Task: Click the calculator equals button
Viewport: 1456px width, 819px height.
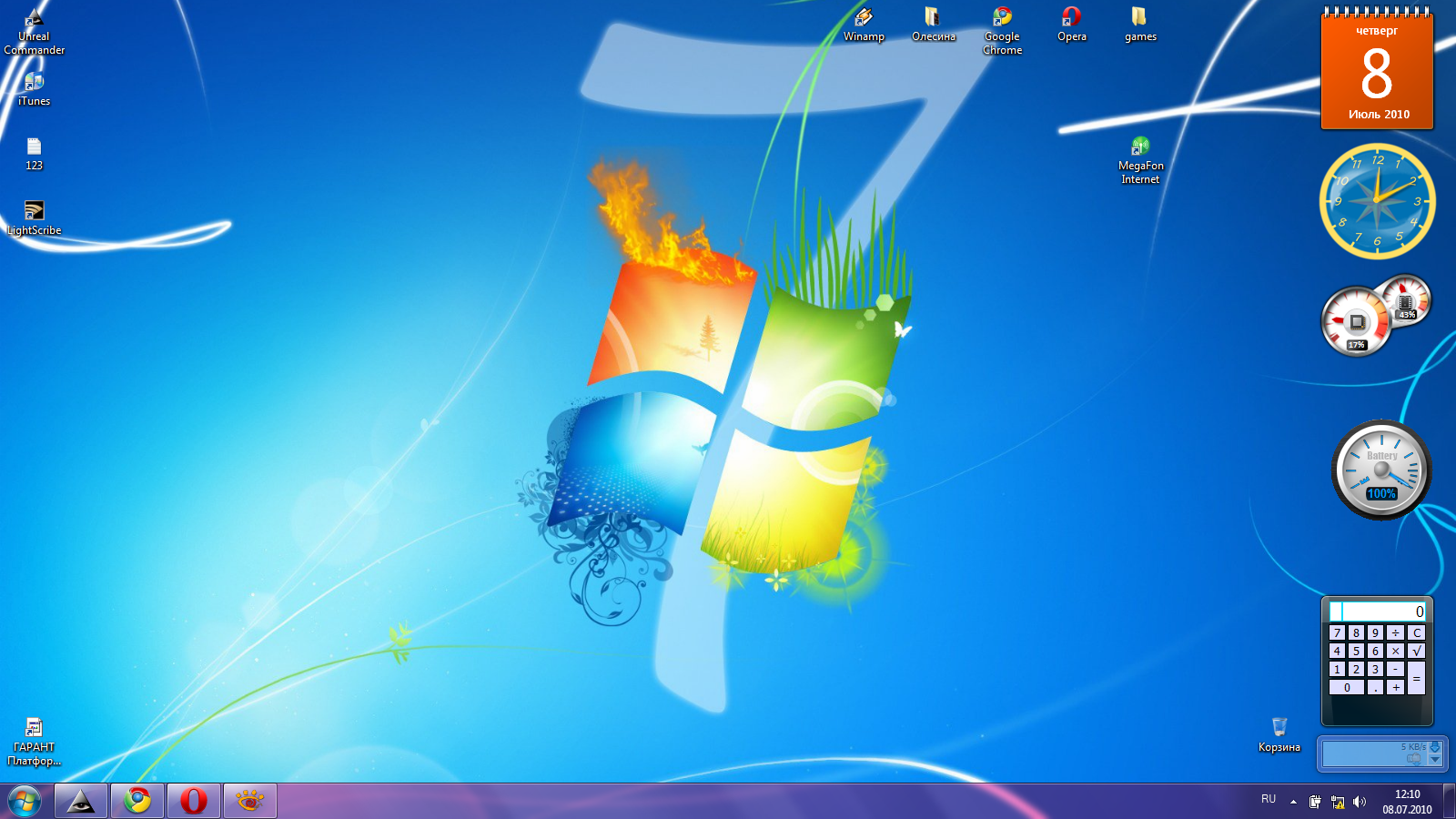Action: (x=1417, y=678)
